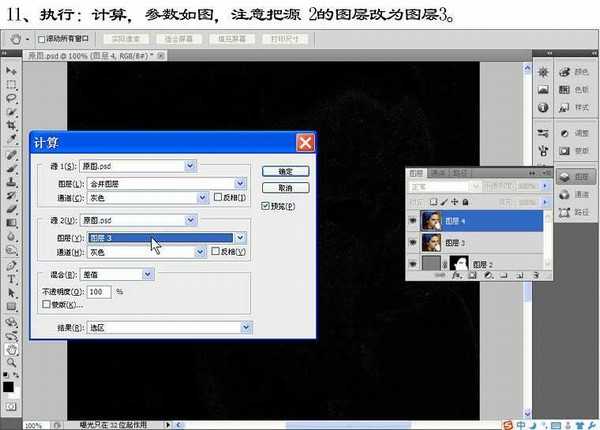
Task: Click the 确定 (OK) button
Action: coord(285,171)
